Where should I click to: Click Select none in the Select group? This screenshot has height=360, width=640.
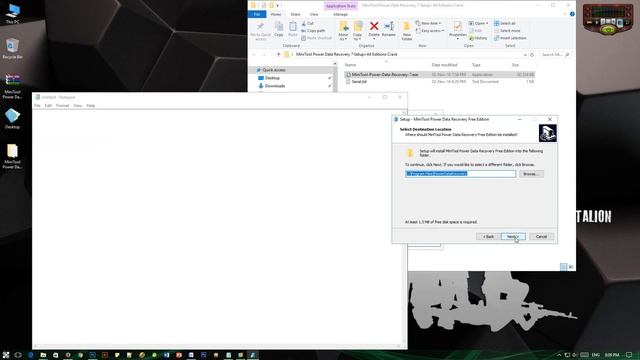click(x=507, y=31)
